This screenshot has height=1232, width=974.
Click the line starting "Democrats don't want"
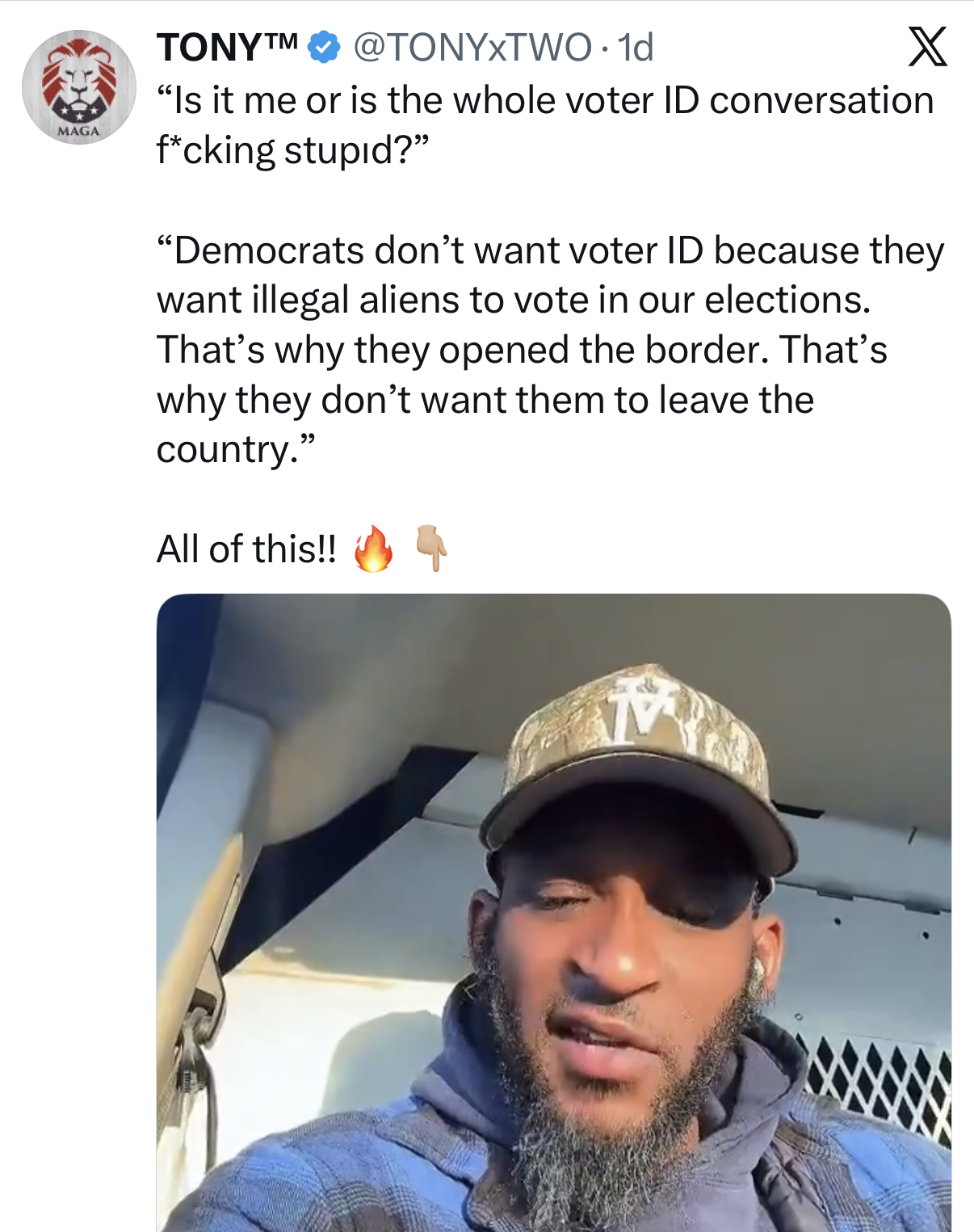click(x=549, y=250)
